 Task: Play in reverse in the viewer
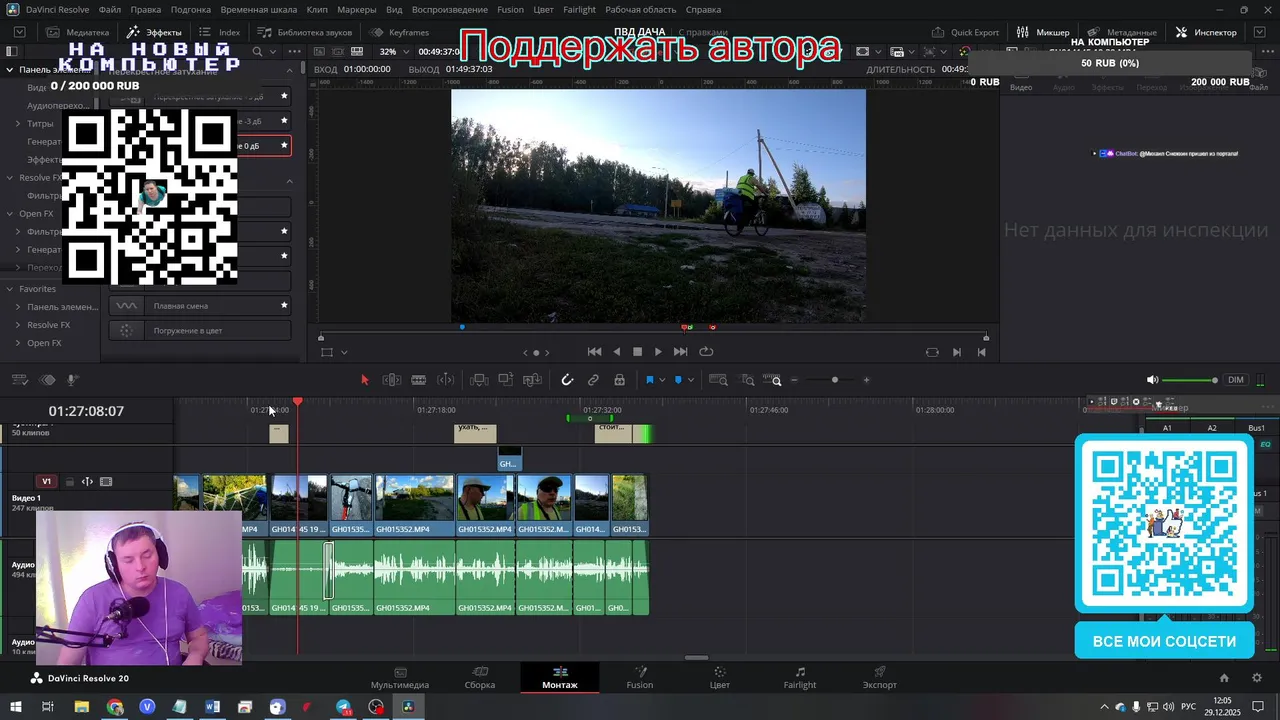coord(616,352)
